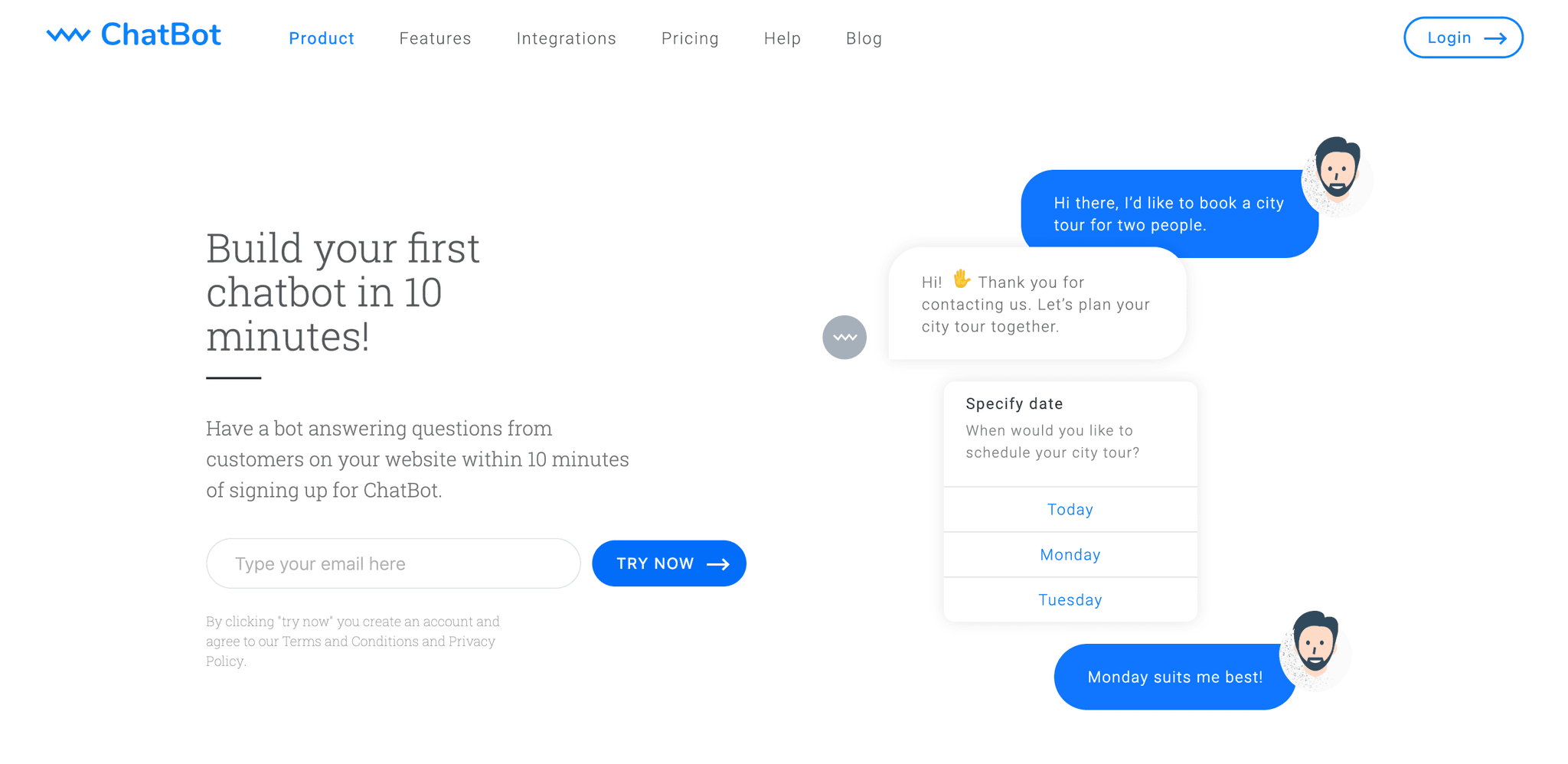Click the arrow icon in TRY NOW button
The image size is (1568, 764).
[718, 563]
